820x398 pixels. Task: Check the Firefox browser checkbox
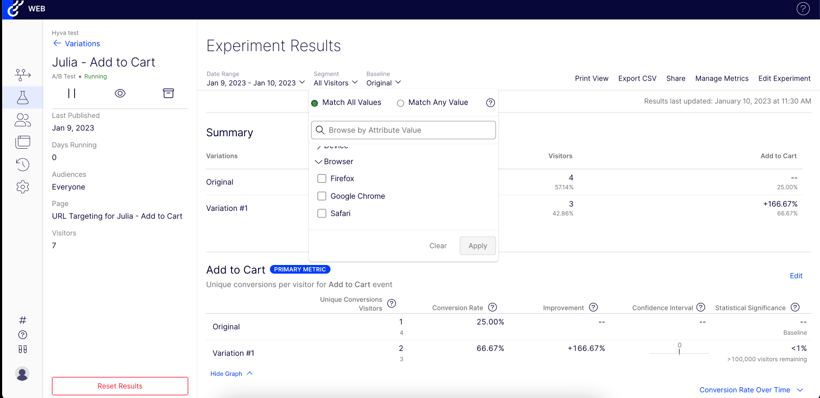pos(322,179)
